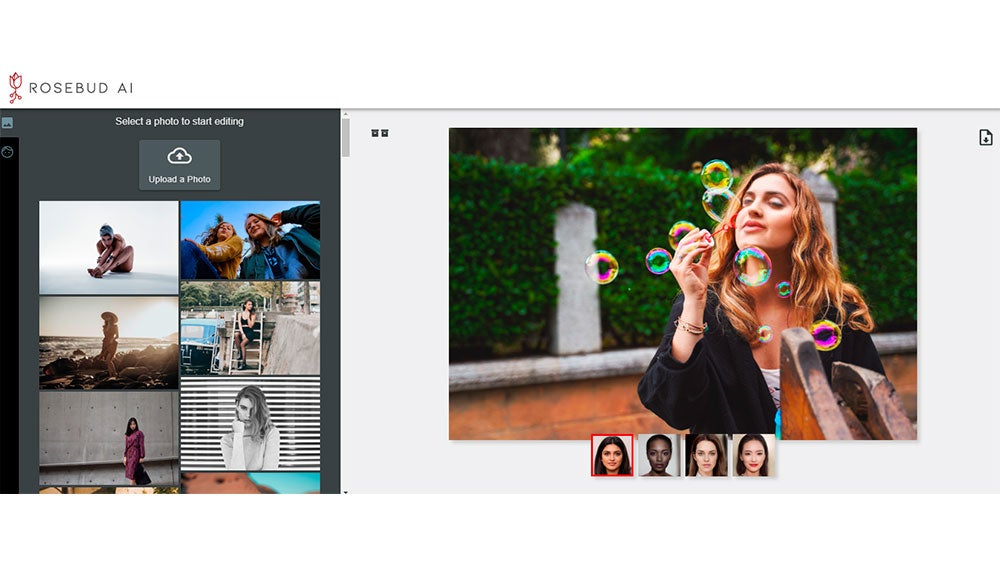This screenshot has width=1000, height=567.
Task: Select the red-bordered first face thumbnail
Action: pos(612,455)
